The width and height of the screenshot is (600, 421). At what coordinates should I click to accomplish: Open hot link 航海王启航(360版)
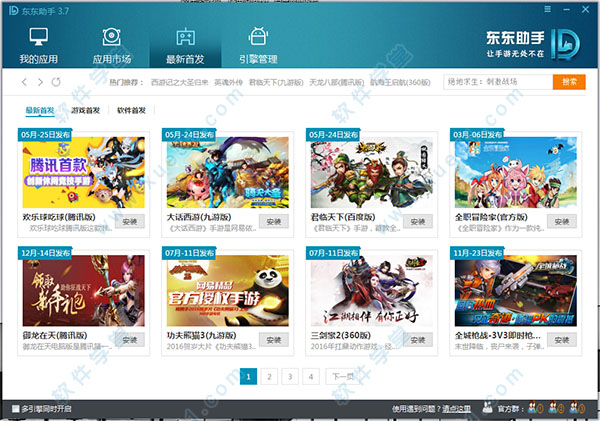(x=400, y=82)
